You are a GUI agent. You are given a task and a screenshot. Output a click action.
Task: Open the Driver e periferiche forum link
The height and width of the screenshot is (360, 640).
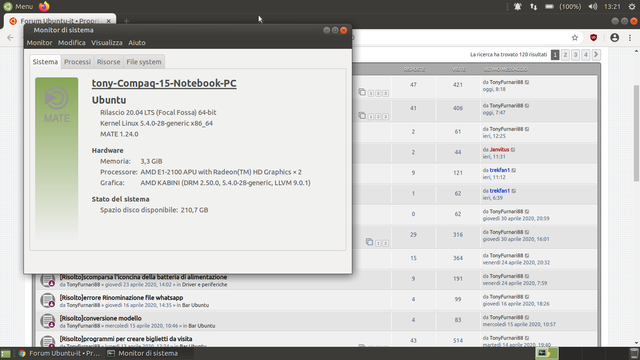204,284
